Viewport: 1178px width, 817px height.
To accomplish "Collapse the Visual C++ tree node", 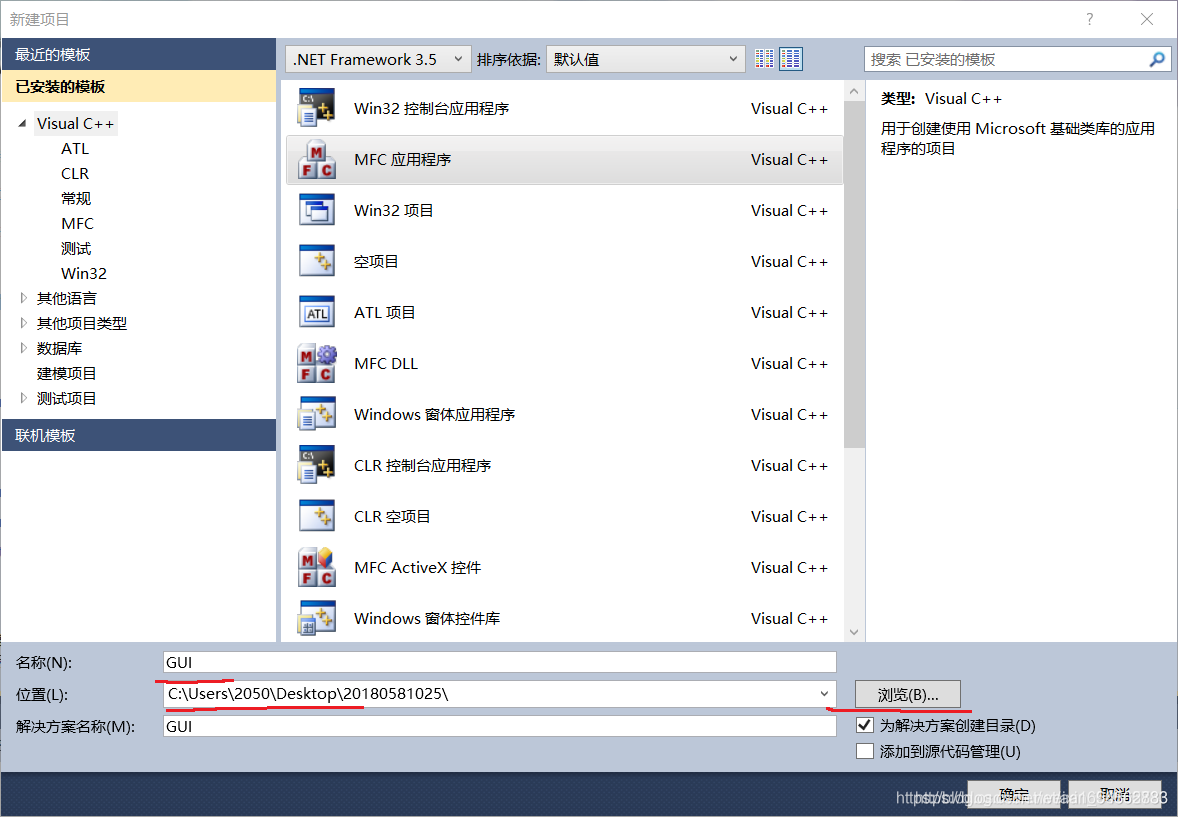I will 23,123.
